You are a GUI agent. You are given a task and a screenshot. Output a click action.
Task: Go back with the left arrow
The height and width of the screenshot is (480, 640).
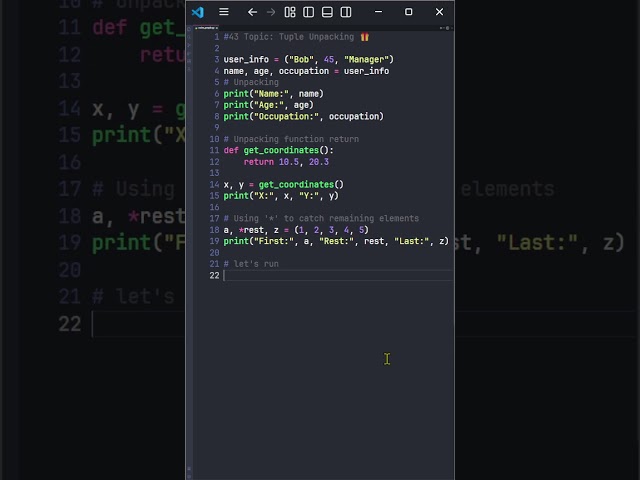252,12
